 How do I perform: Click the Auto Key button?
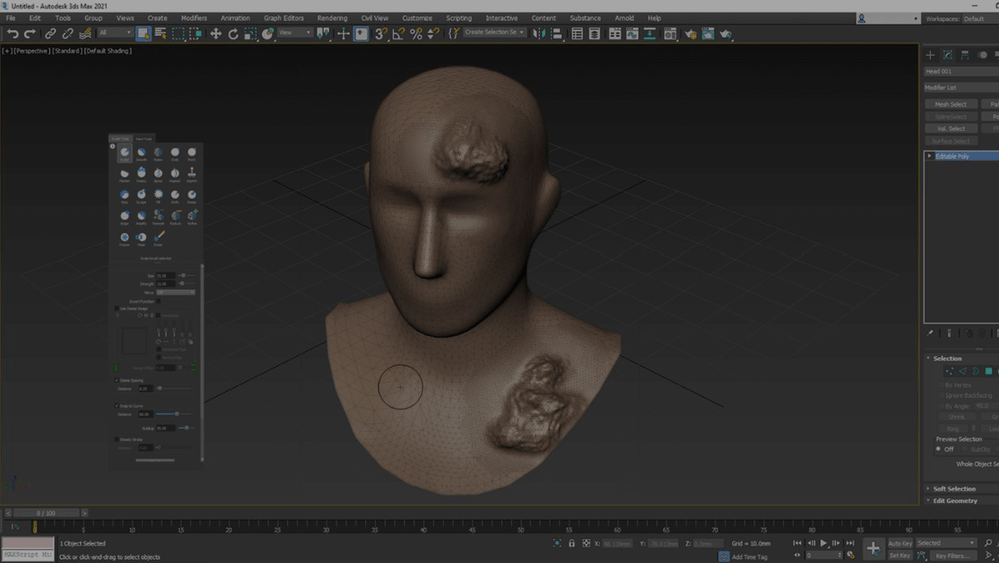tap(900, 543)
